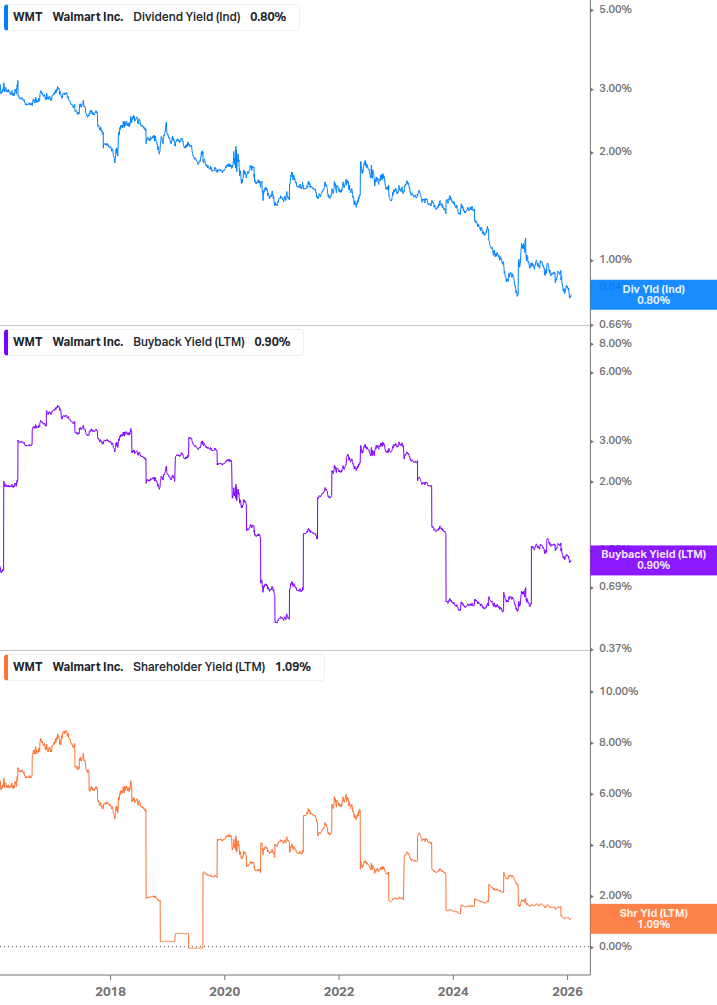Click the 10.00% label on the shareholder yield axis

click(x=617, y=692)
